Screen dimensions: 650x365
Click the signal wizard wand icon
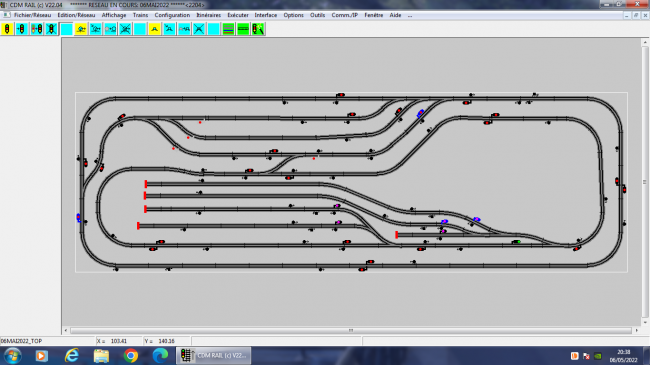click(258, 29)
